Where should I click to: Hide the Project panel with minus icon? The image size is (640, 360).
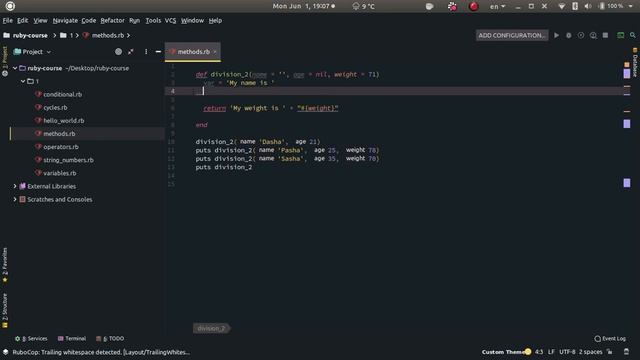(x=158, y=51)
